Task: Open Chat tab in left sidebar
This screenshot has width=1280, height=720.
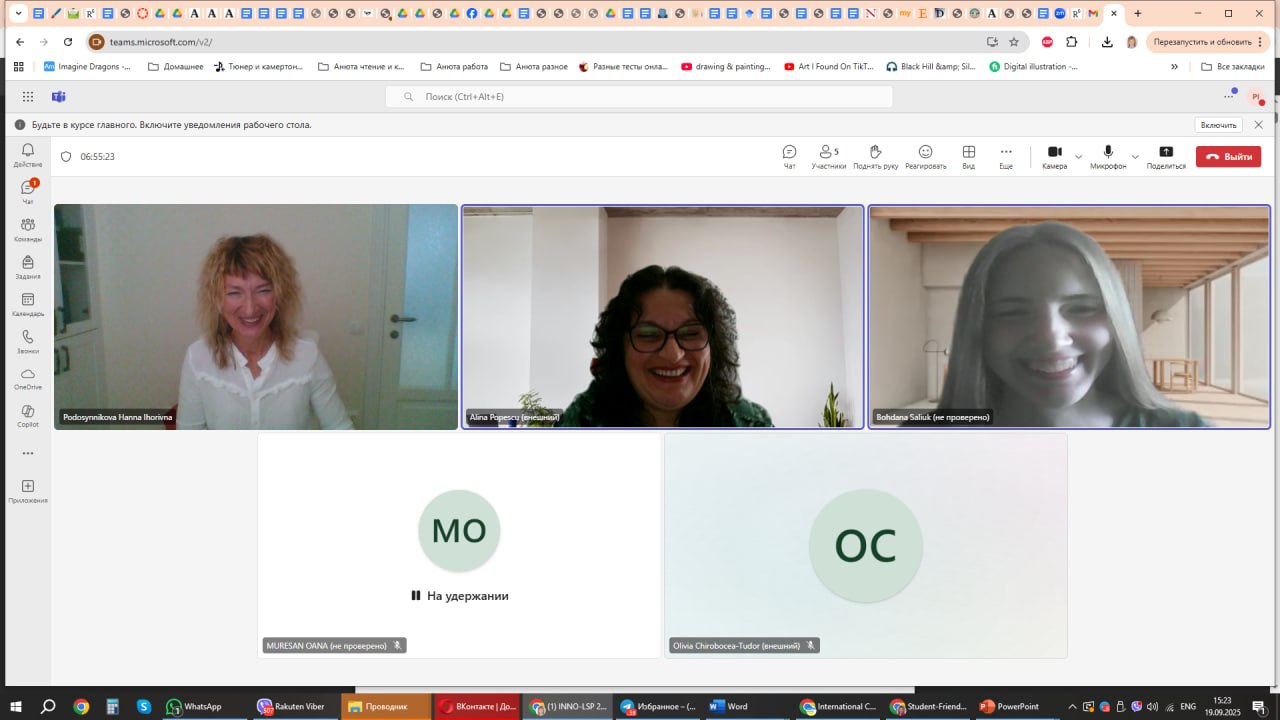Action: [x=28, y=191]
